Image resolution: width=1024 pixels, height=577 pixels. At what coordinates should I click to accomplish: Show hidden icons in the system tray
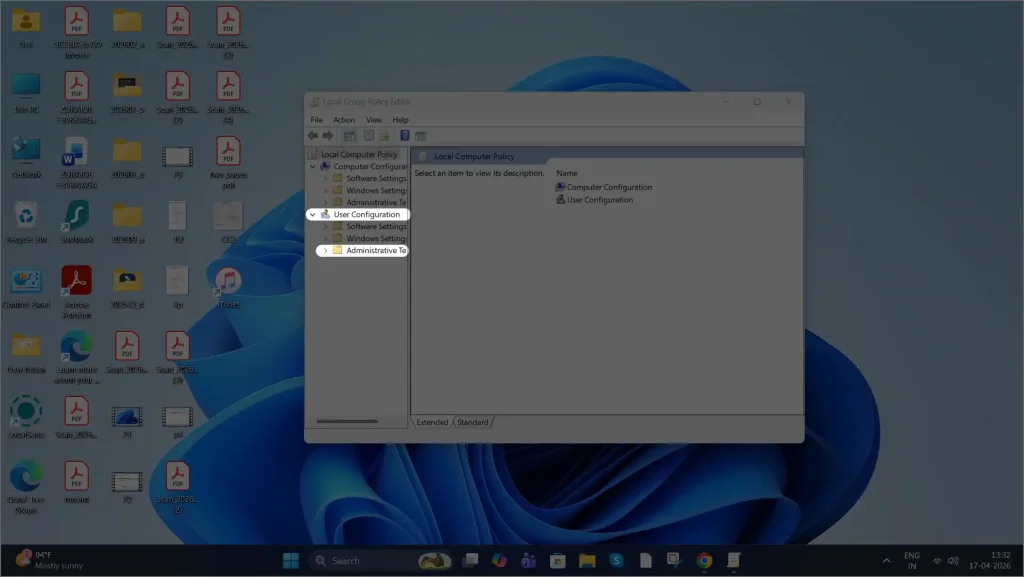pos(886,561)
